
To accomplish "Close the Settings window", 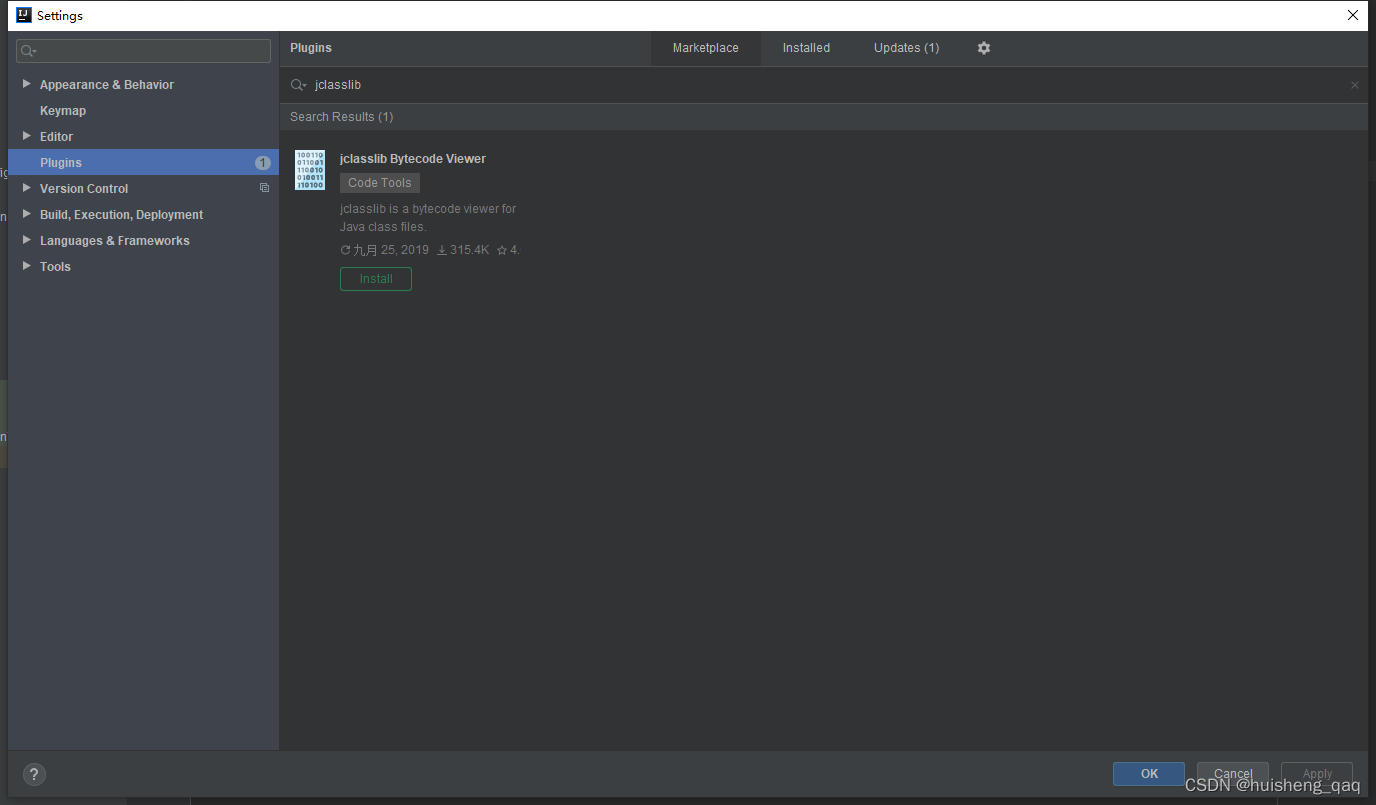I will [x=1353, y=15].
